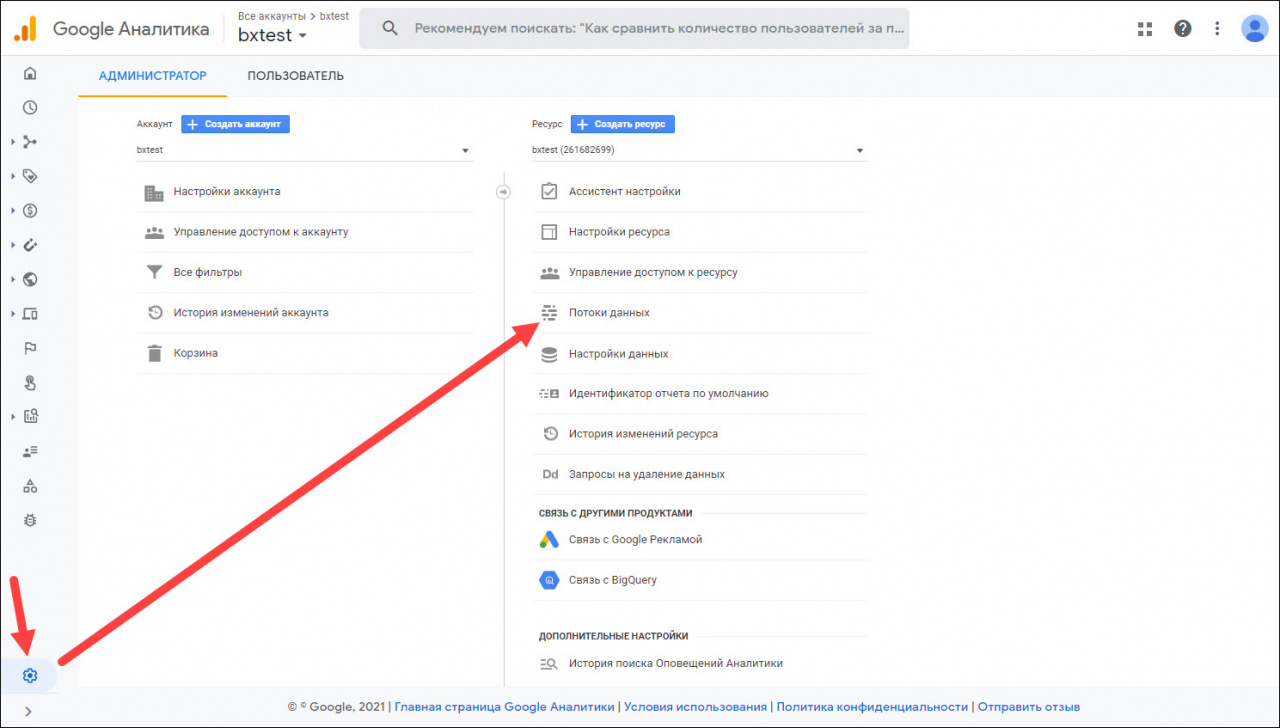The width and height of the screenshot is (1280, 728).
Task: Click the Analytics search input field
Action: [650, 29]
